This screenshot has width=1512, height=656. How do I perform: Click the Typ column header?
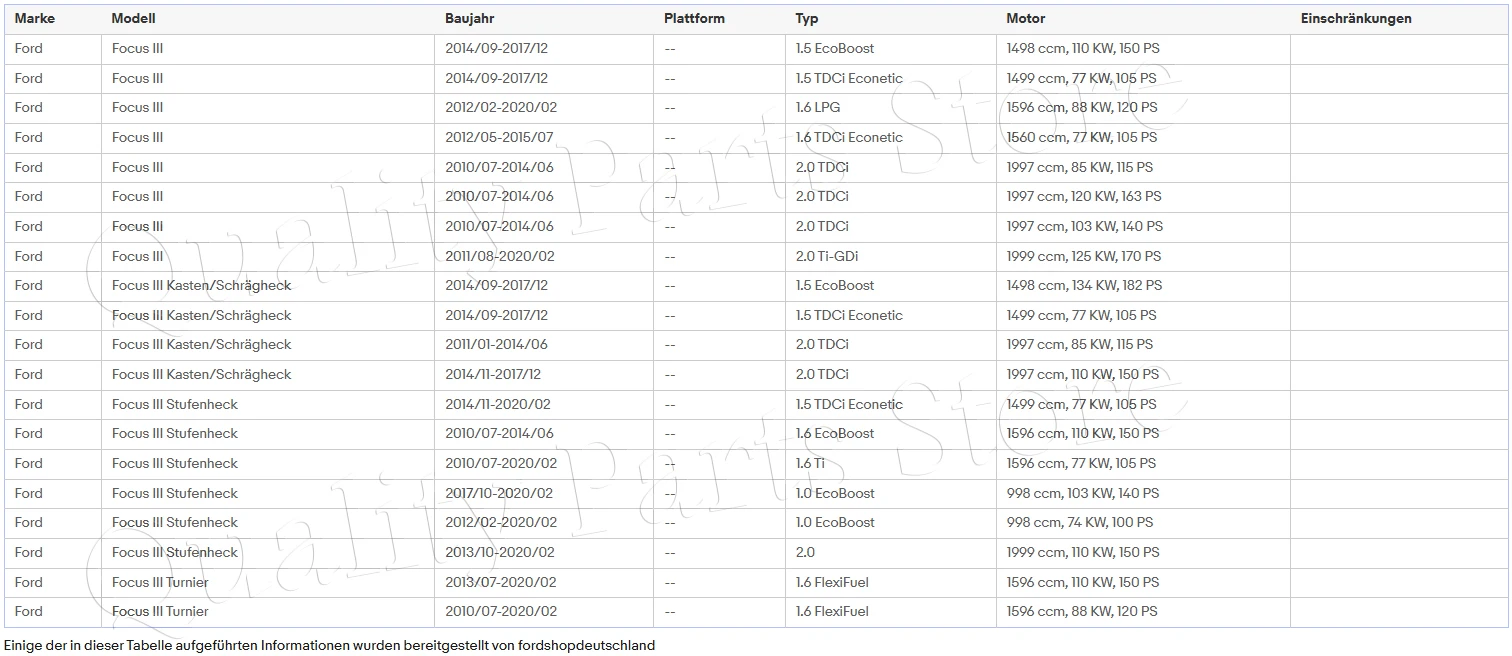point(807,18)
